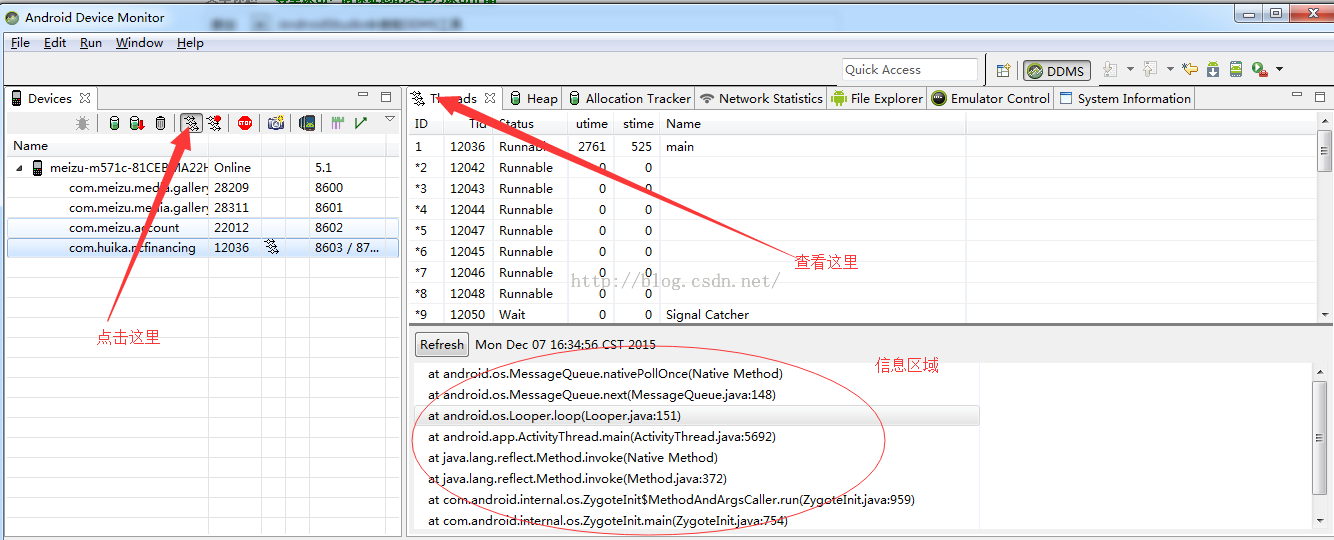Open the File menu

click(20, 43)
